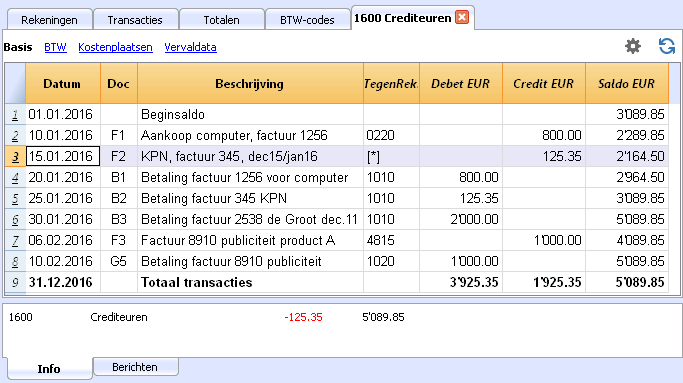Click the Credit EUR column header
Image resolution: width=683 pixels, height=383 pixels.
(544, 84)
